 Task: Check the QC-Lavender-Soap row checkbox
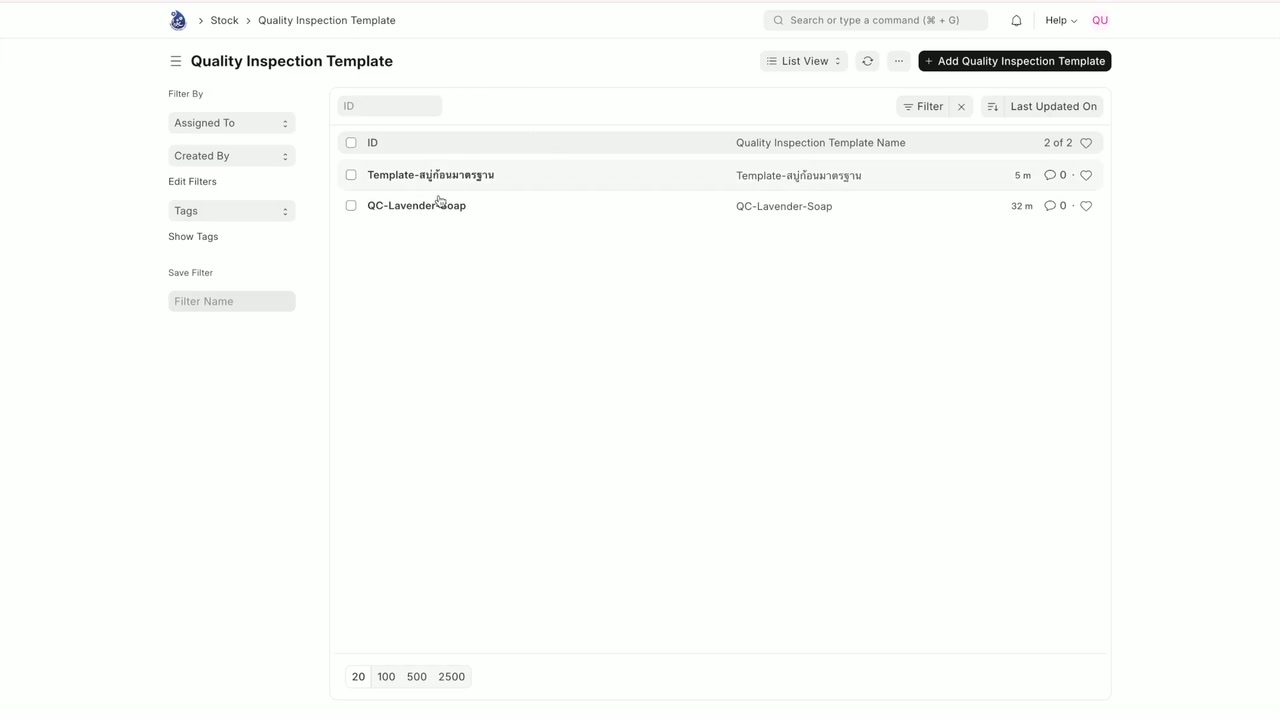pyautogui.click(x=351, y=206)
